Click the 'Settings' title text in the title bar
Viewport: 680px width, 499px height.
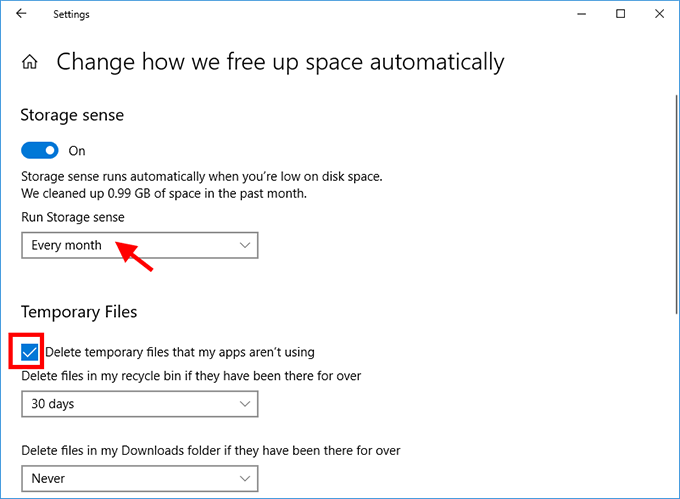click(x=71, y=14)
